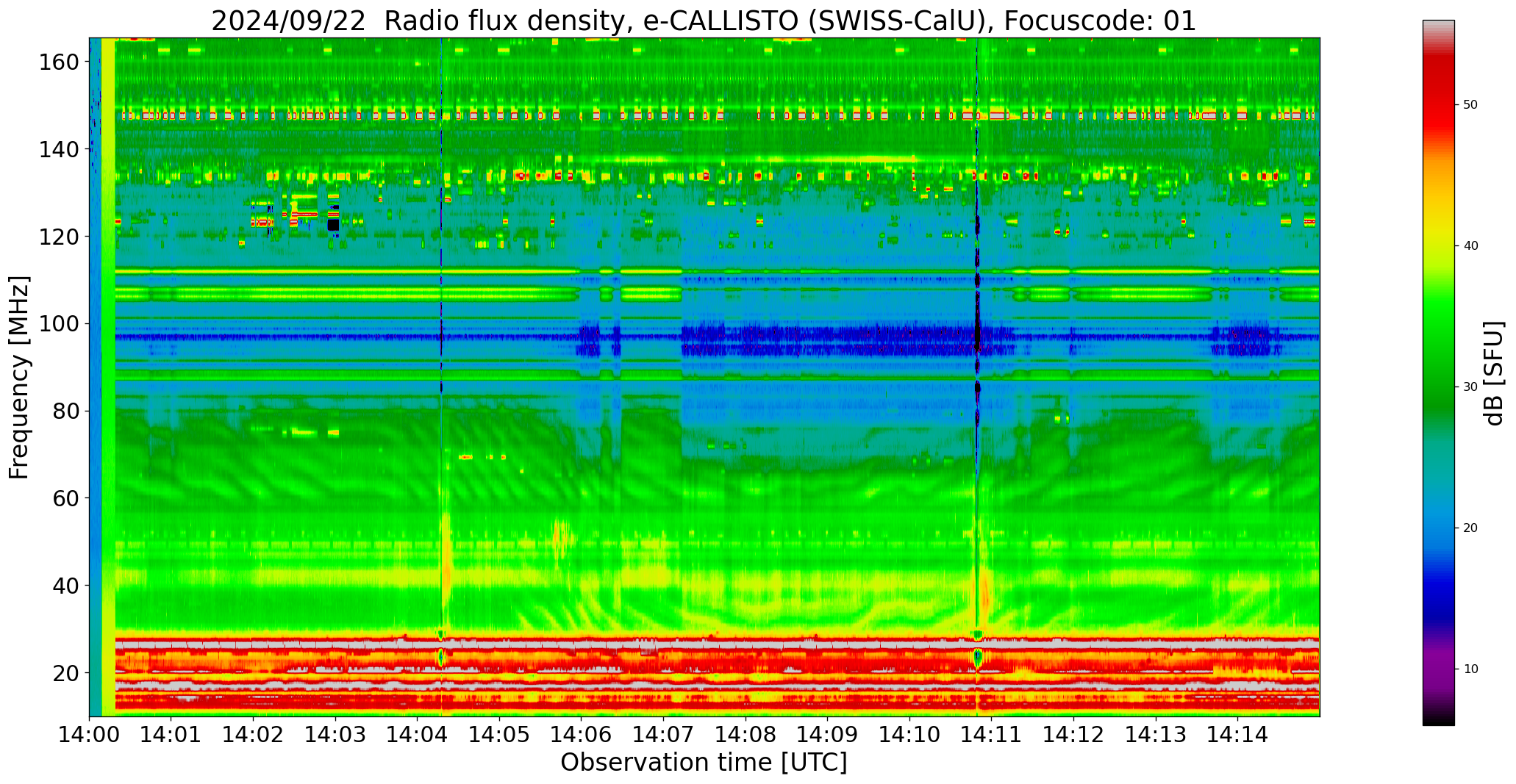Click the 140 frequency tick label
The height and width of the screenshot is (784, 1516).
click(x=59, y=150)
